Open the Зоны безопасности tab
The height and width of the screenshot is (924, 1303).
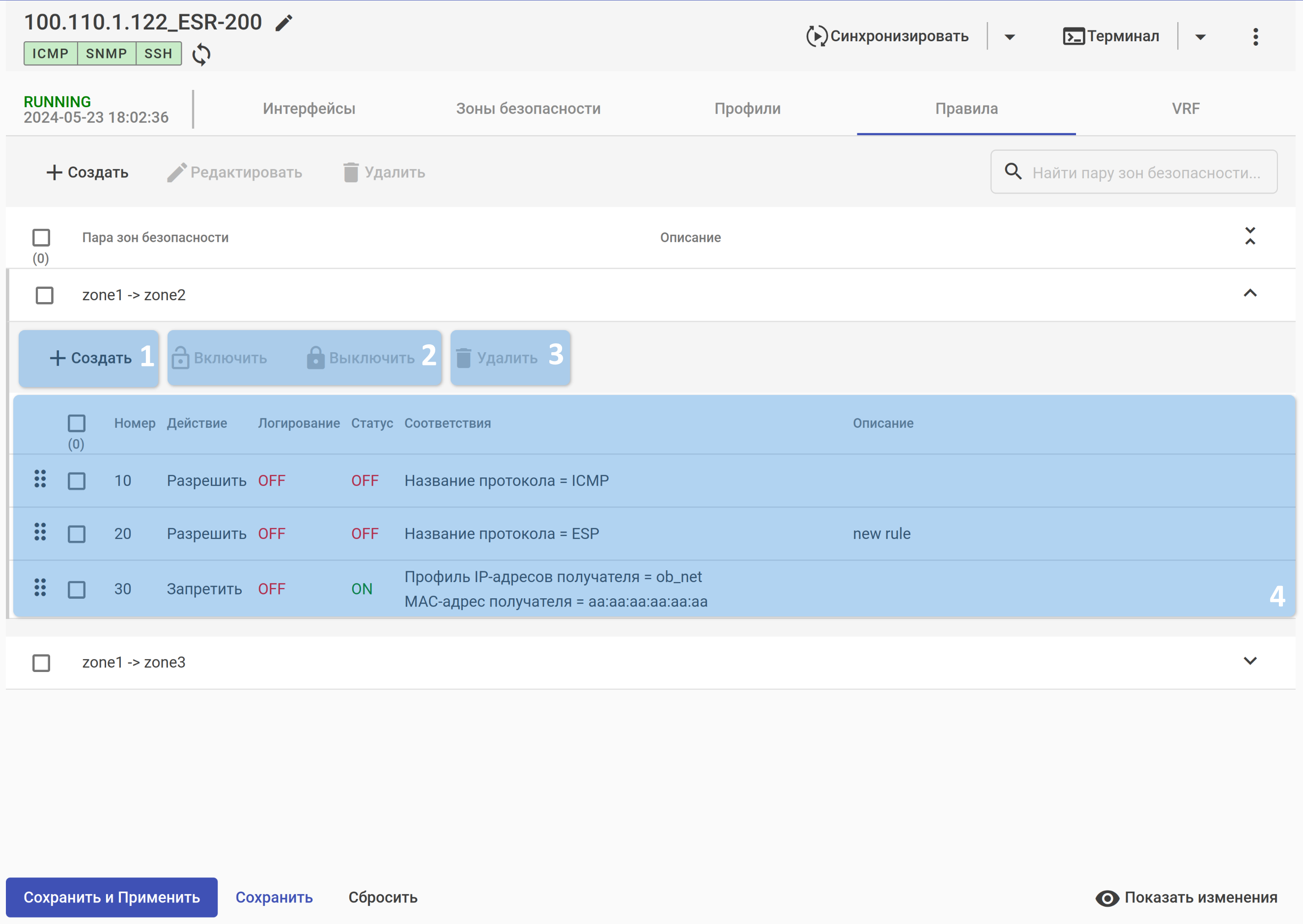click(528, 109)
